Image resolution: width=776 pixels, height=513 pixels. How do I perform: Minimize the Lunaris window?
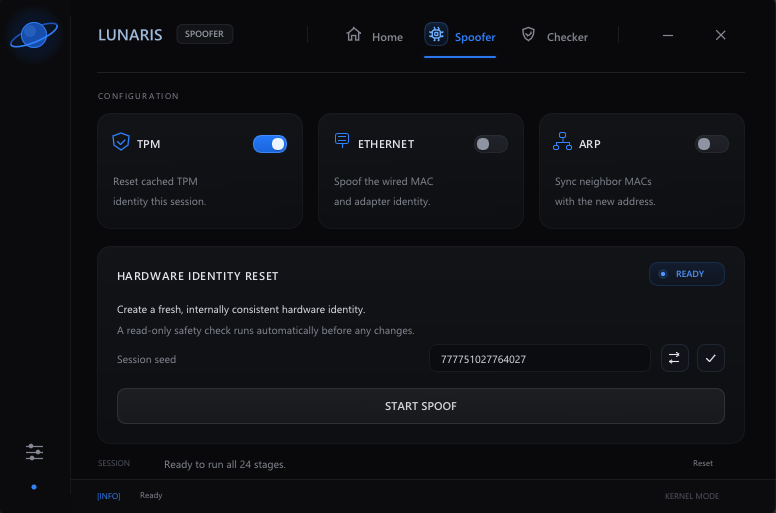coord(668,36)
